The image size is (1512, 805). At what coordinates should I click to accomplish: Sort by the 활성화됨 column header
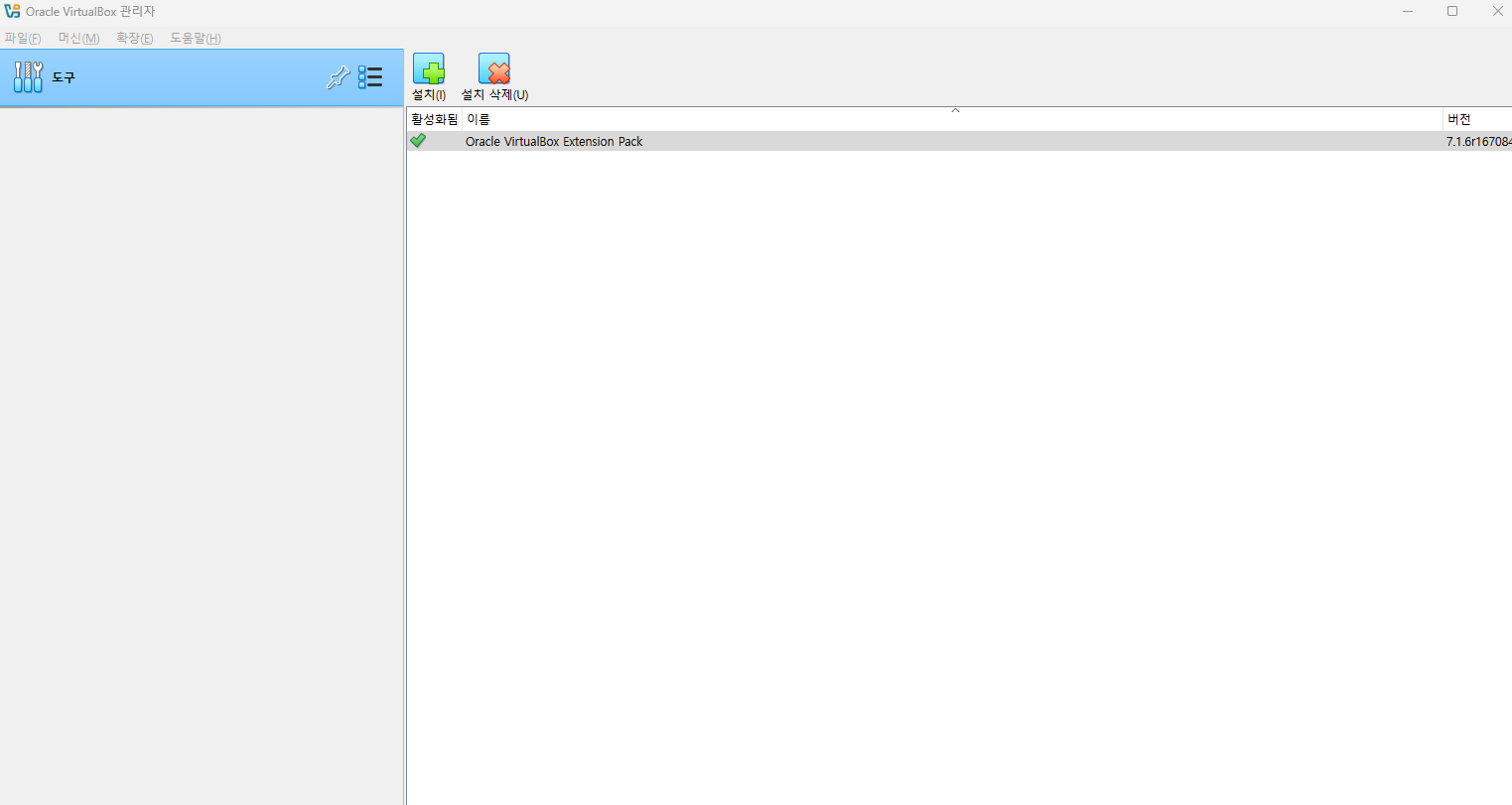tap(435, 119)
